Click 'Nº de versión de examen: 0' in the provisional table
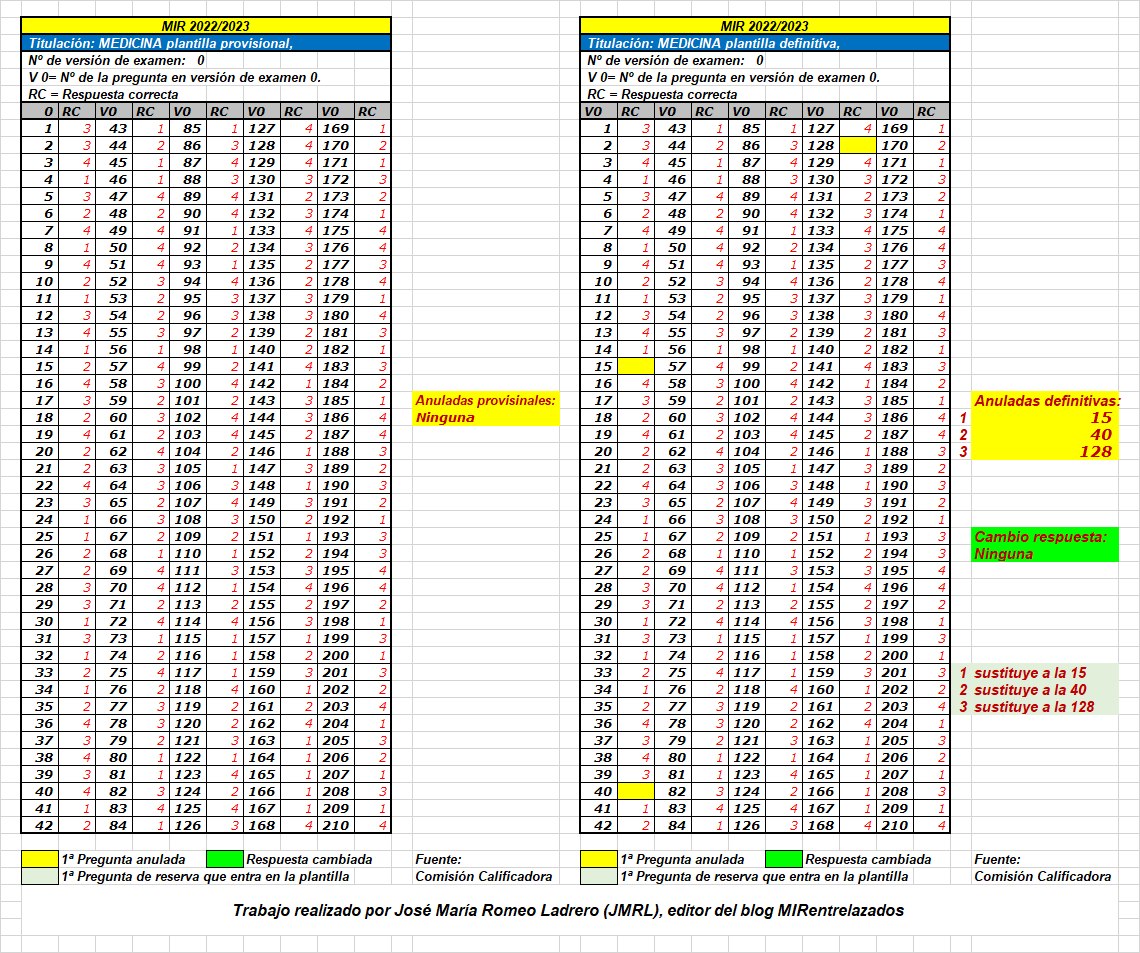1140x953 pixels. (116, 60)
